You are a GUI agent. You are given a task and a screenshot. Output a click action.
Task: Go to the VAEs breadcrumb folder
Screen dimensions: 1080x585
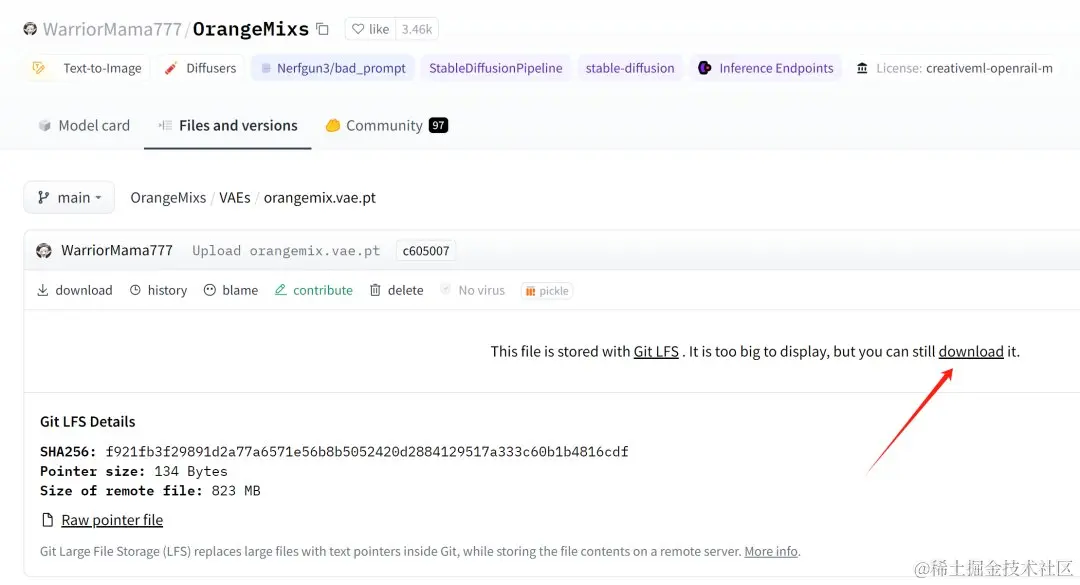[235, 198]
